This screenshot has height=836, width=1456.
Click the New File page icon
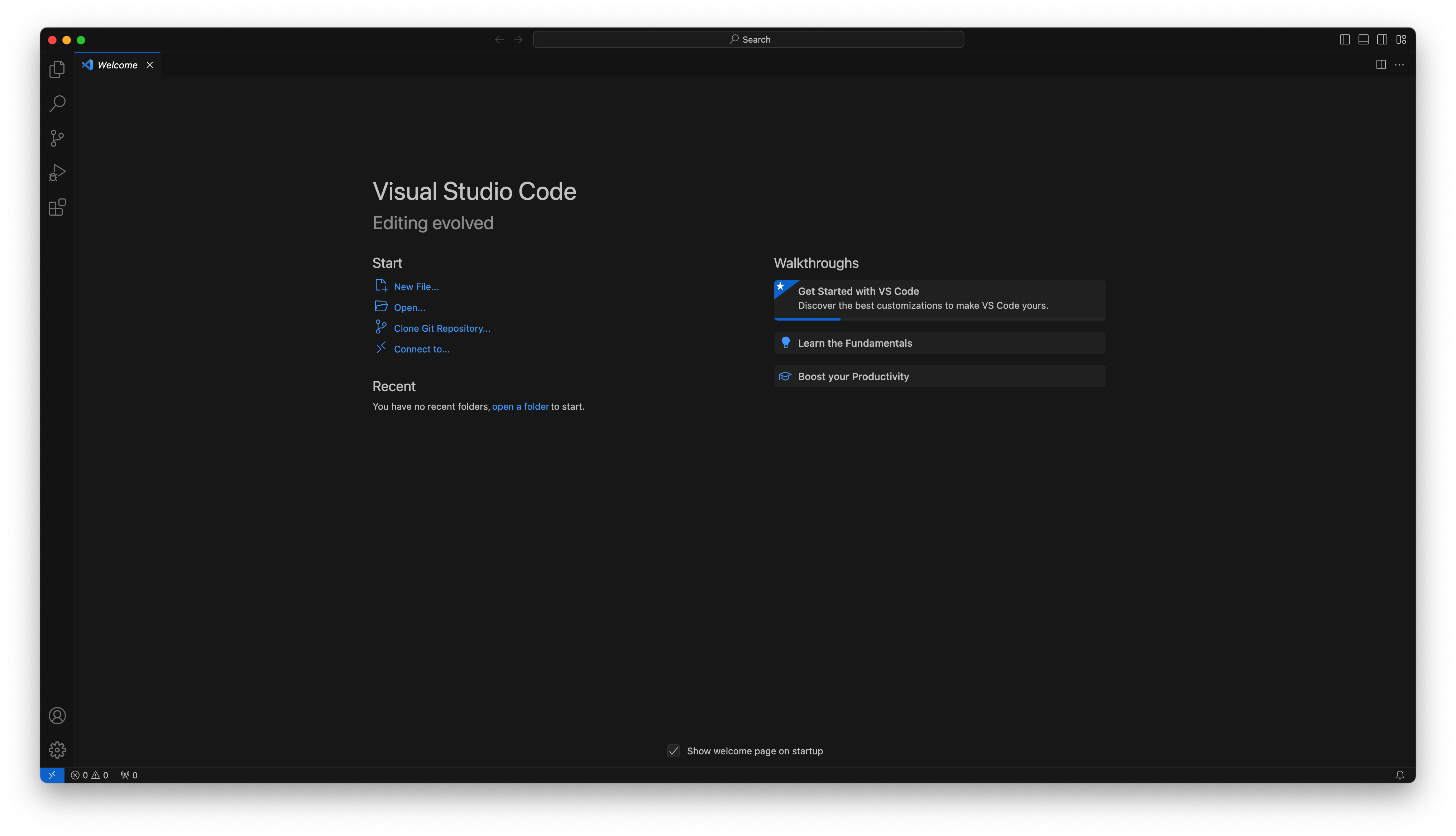point(381,285)
